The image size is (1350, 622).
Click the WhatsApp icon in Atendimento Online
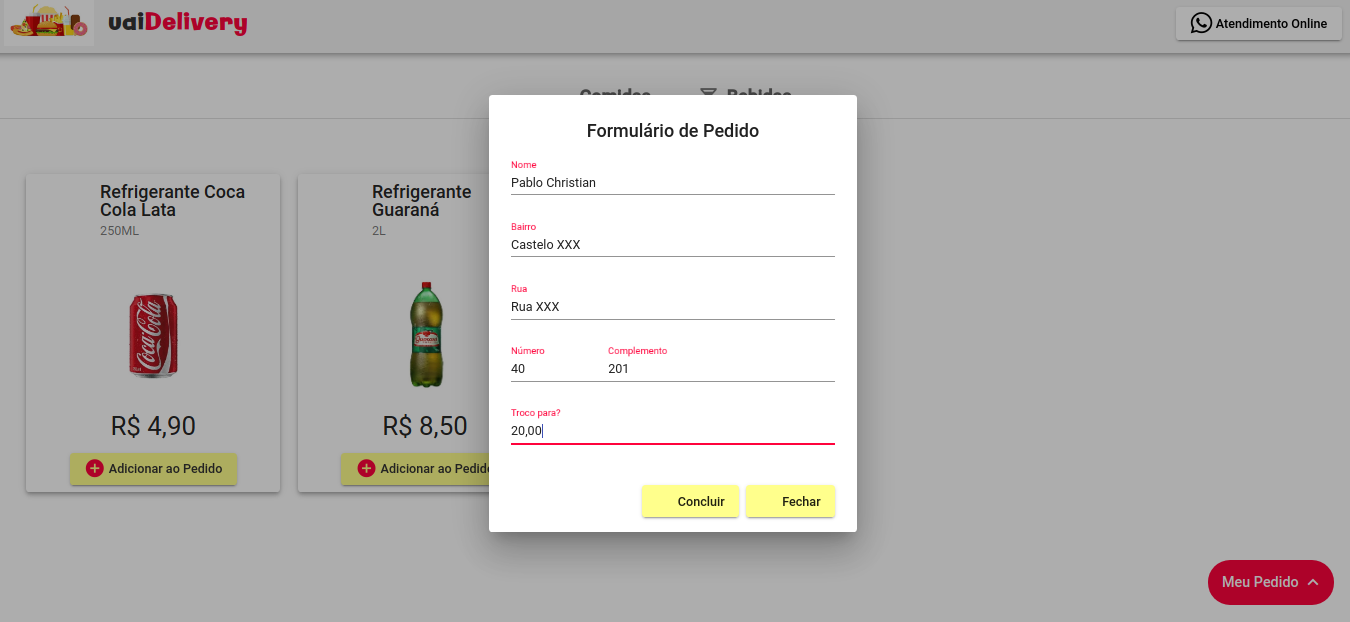click(1200, 23)
